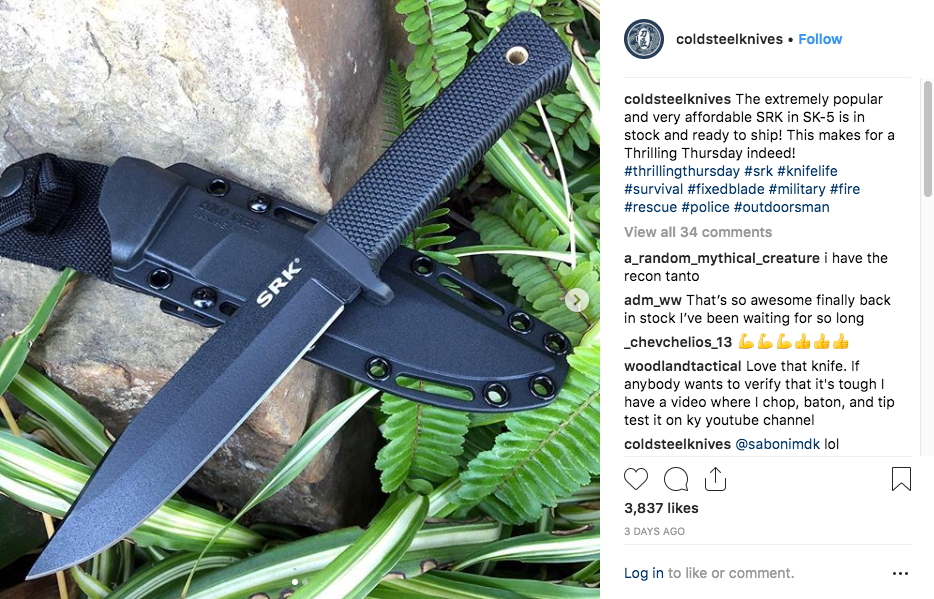Open the #fixedblade hashtag
934x599 pixels.
point(726,189)
